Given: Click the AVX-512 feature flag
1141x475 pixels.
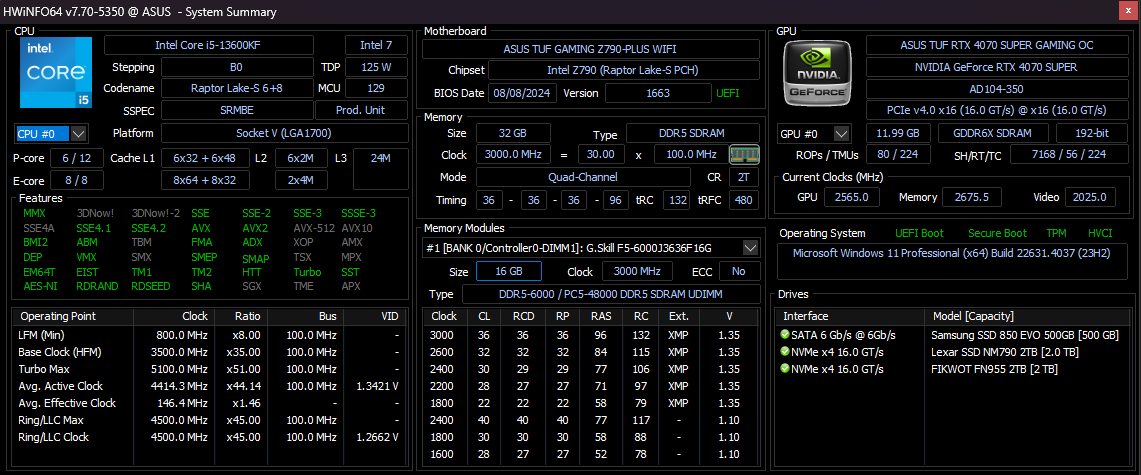Looking at the screenshot, I should tap(314, 228).
